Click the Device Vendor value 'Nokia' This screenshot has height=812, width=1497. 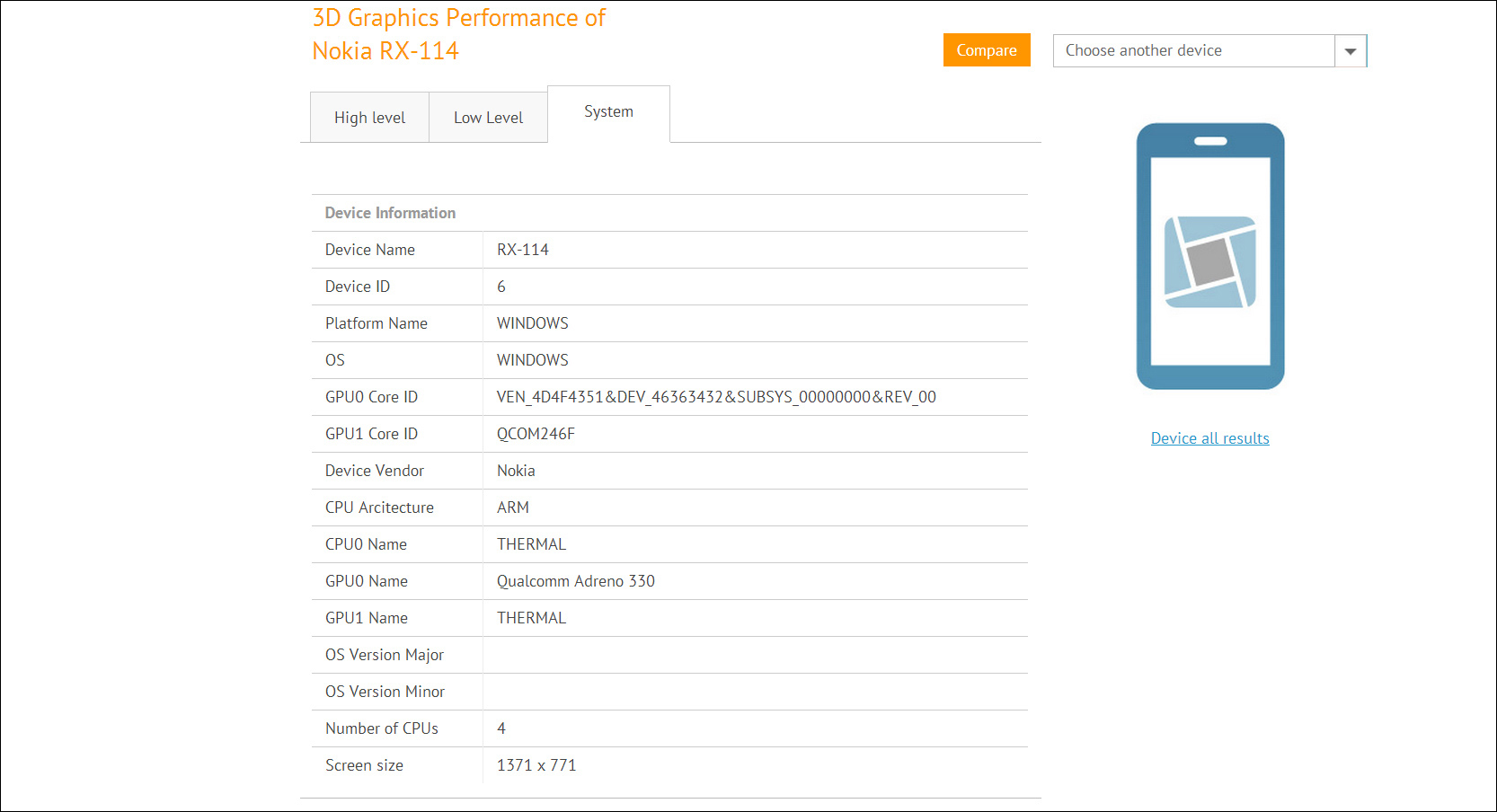pyautogui.click(x=516, y=471)
